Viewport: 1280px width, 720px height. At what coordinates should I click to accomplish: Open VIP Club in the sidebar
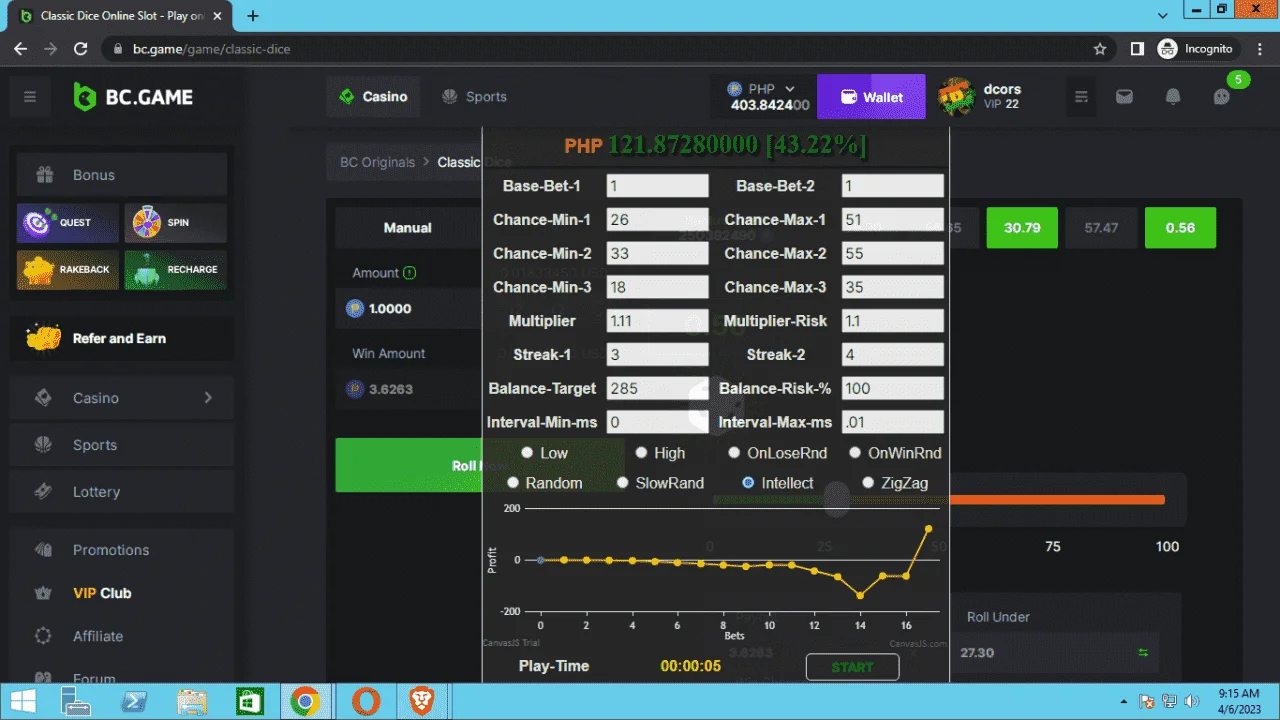click(122, 593)
